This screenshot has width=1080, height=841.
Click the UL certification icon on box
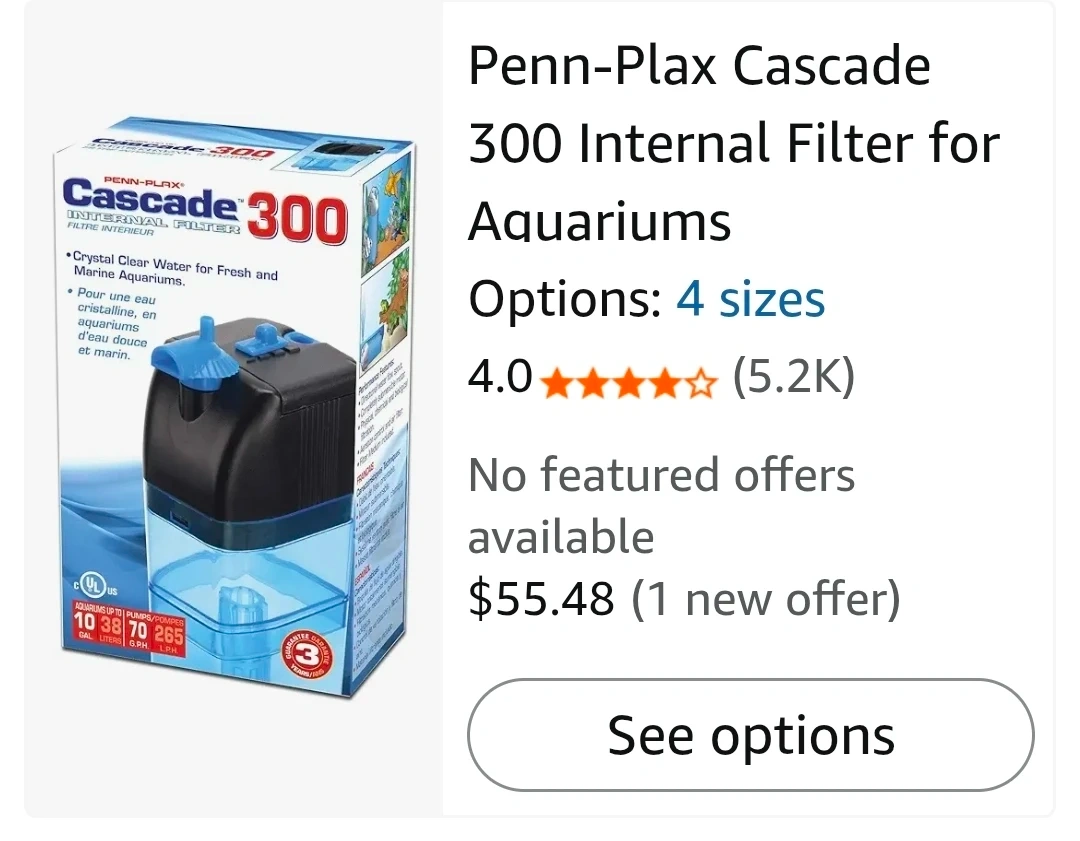pos(93,585)
